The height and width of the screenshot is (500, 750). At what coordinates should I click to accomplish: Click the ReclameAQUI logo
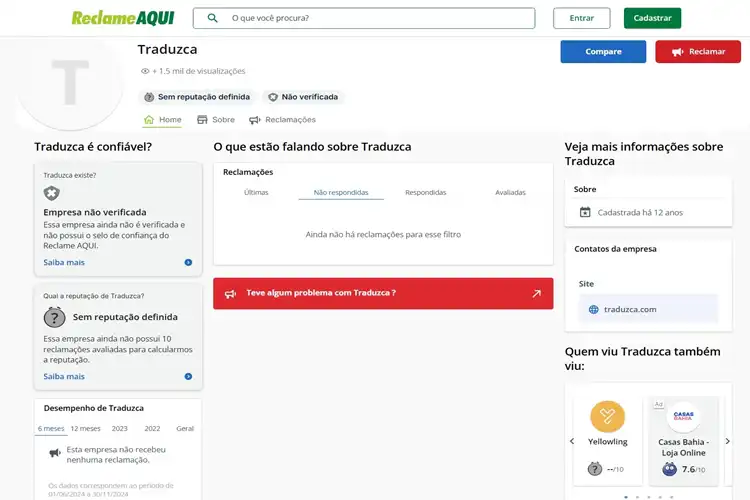coord(123,18)
